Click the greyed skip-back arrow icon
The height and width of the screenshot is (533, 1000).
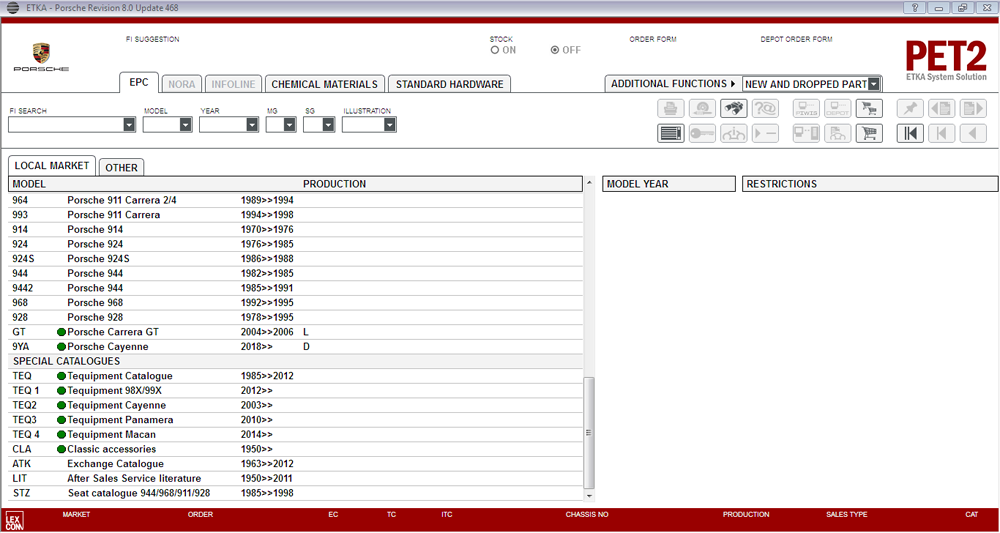[x=942, y=133]
